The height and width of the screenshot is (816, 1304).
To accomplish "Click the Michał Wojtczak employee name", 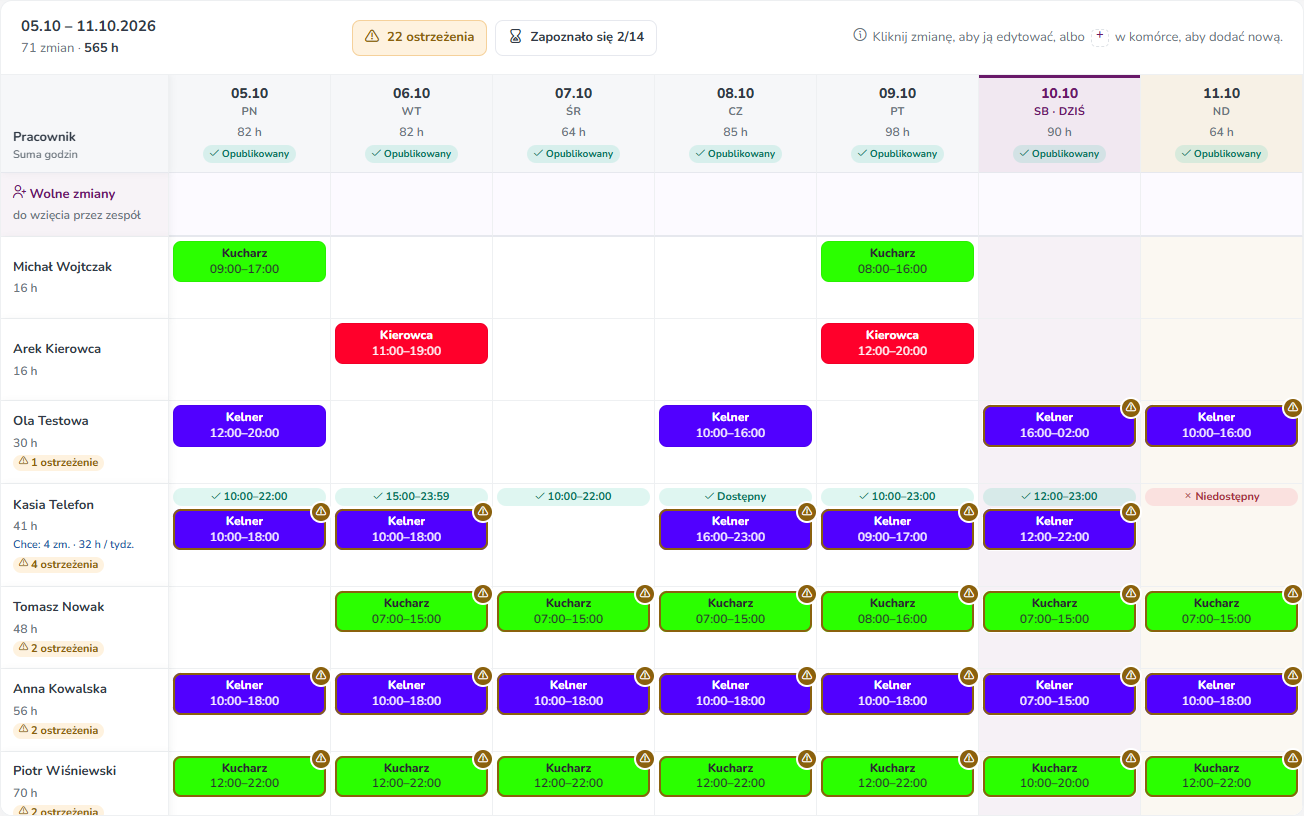I will 62,267.
